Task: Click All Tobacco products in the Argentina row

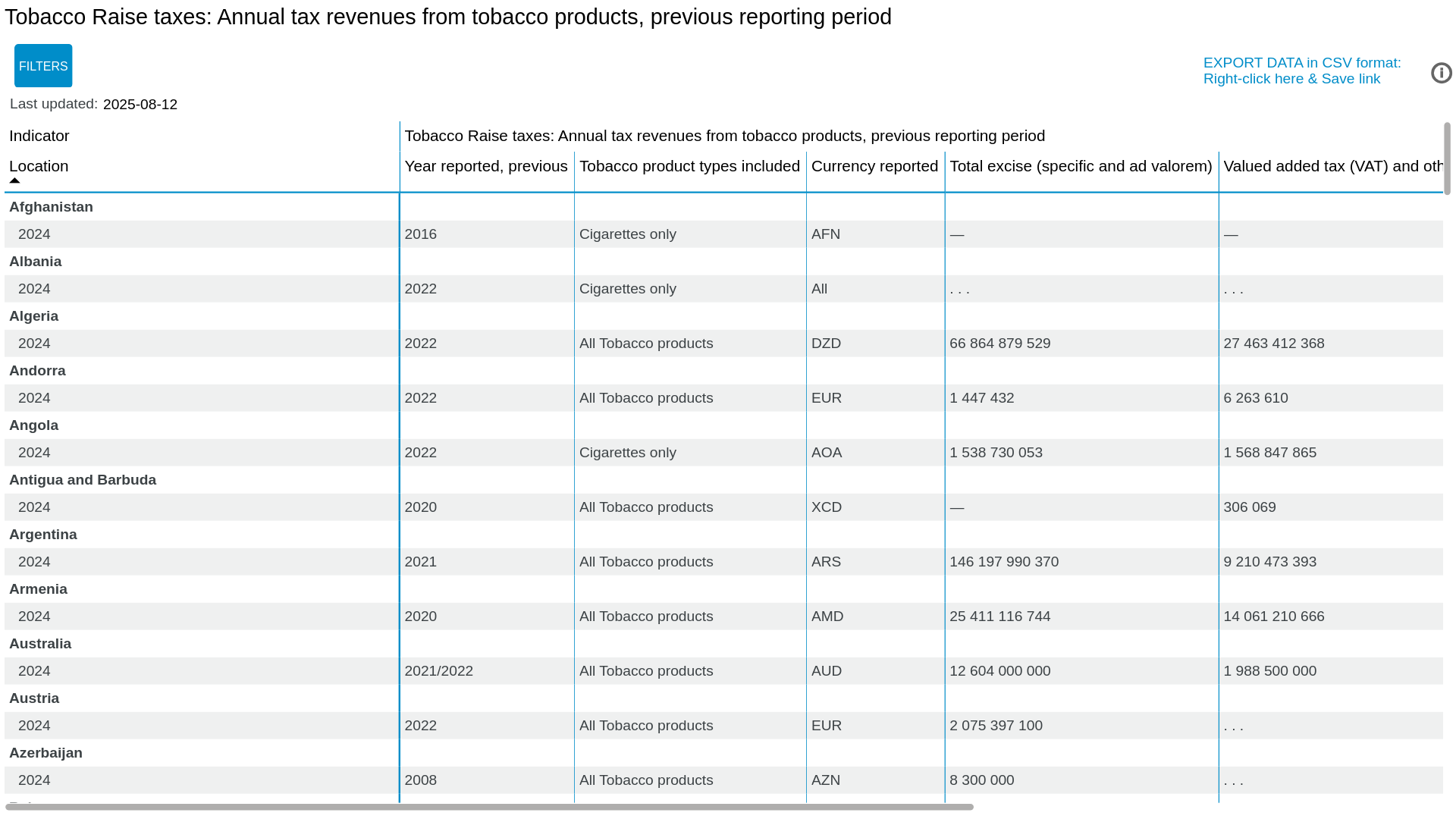Action: tap(646, 562)
